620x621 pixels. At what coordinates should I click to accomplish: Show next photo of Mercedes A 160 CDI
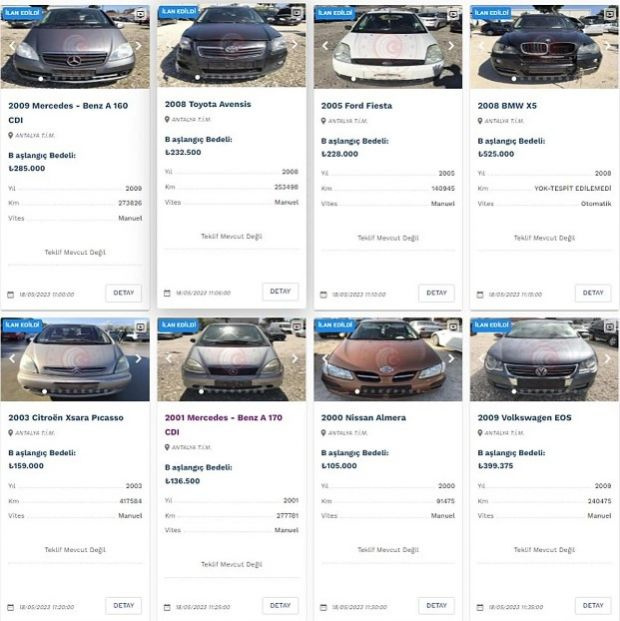pos(138,46)
